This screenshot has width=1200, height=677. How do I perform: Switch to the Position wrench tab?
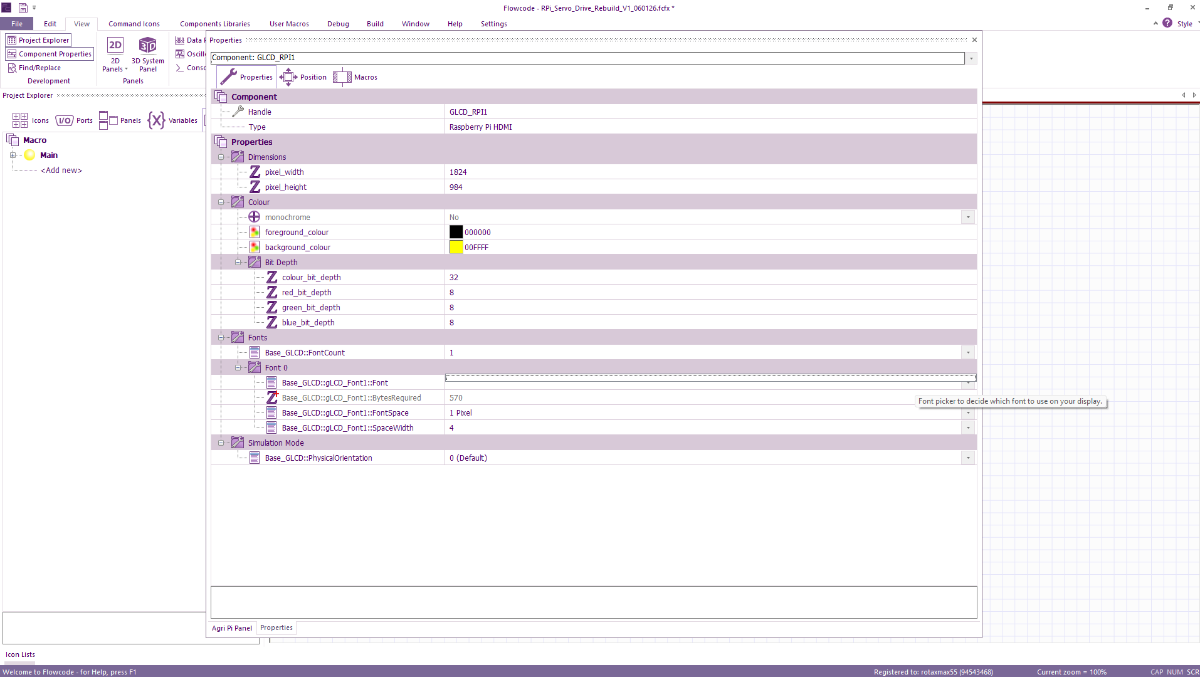point(303,77)
